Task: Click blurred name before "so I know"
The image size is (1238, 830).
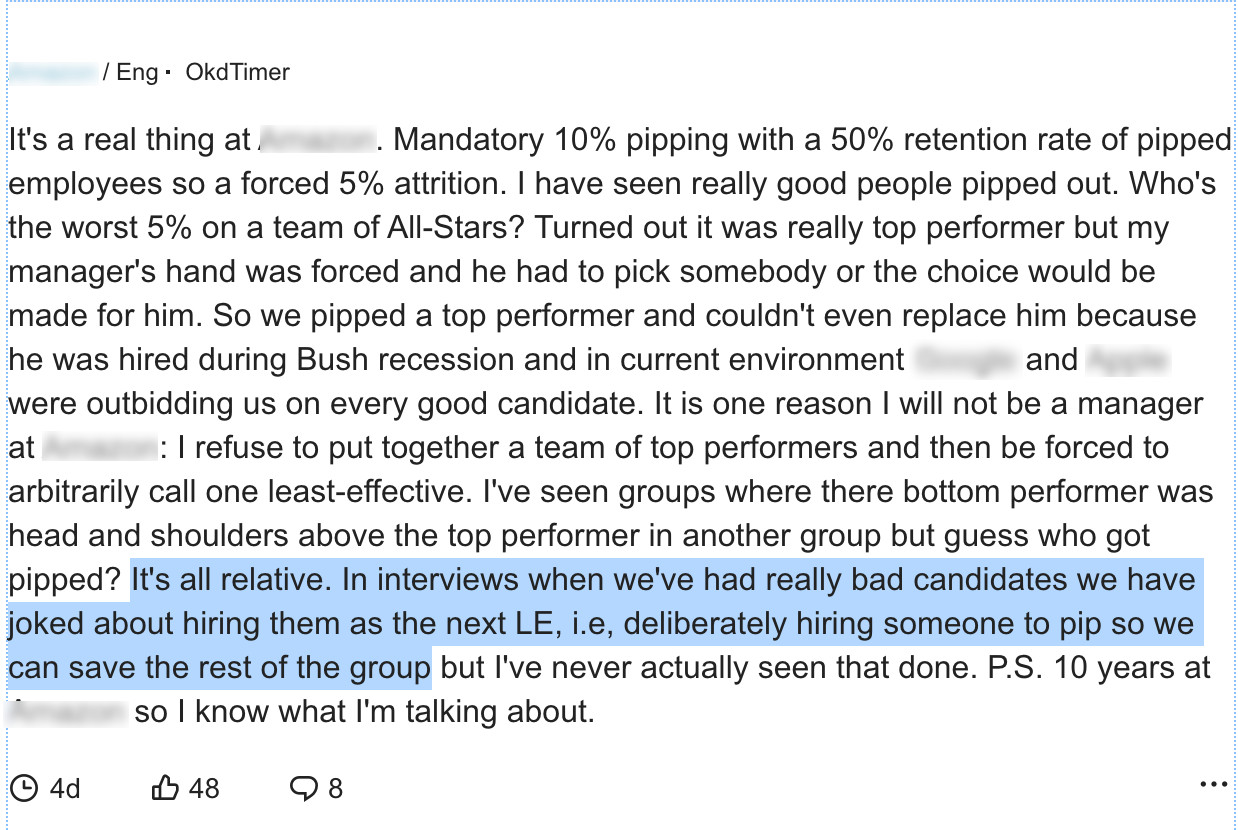Action: click(x=68, y=711)
